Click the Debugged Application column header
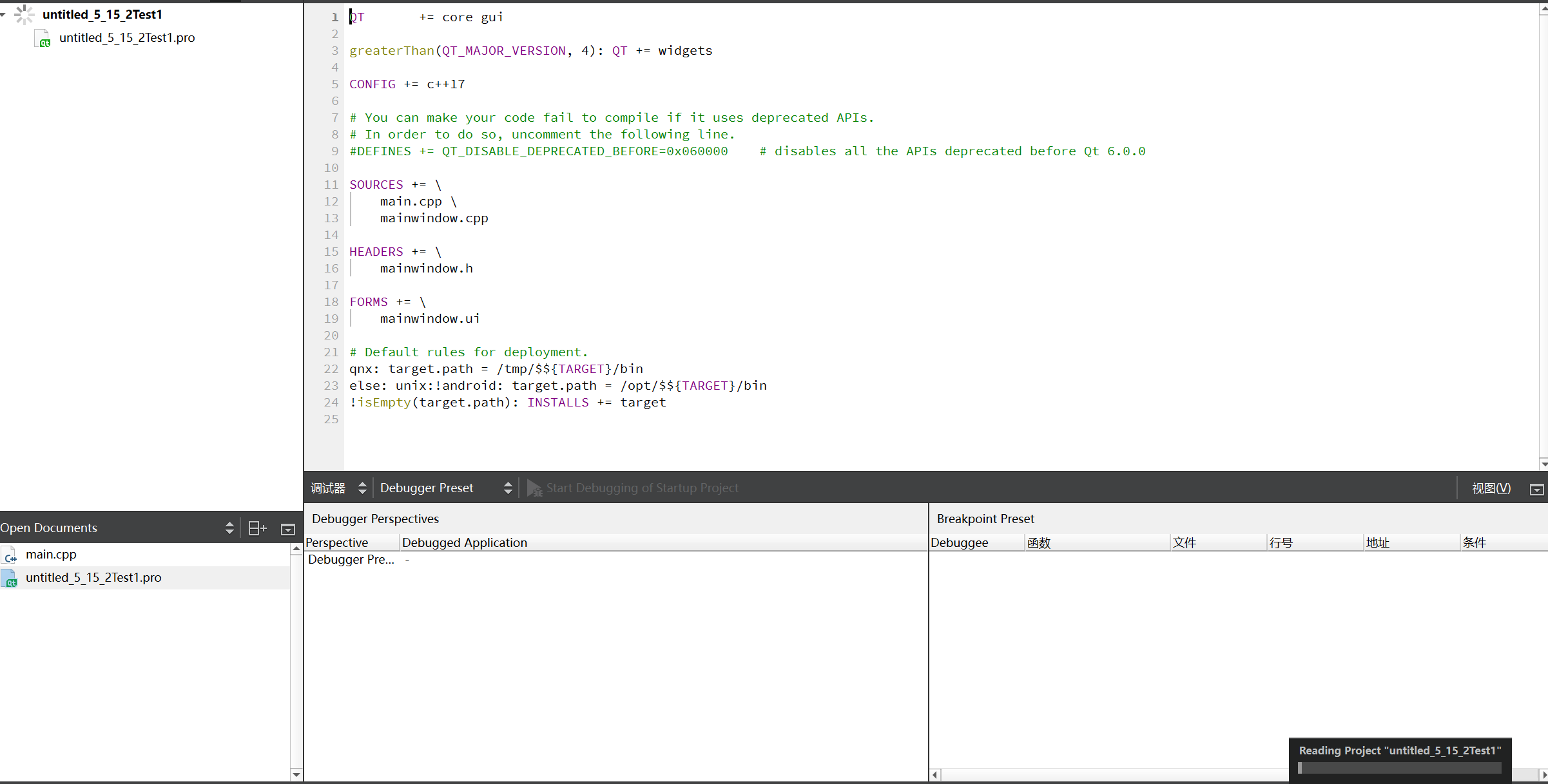The height and width of the screenshot is (784, 1548). coord(464,542)
